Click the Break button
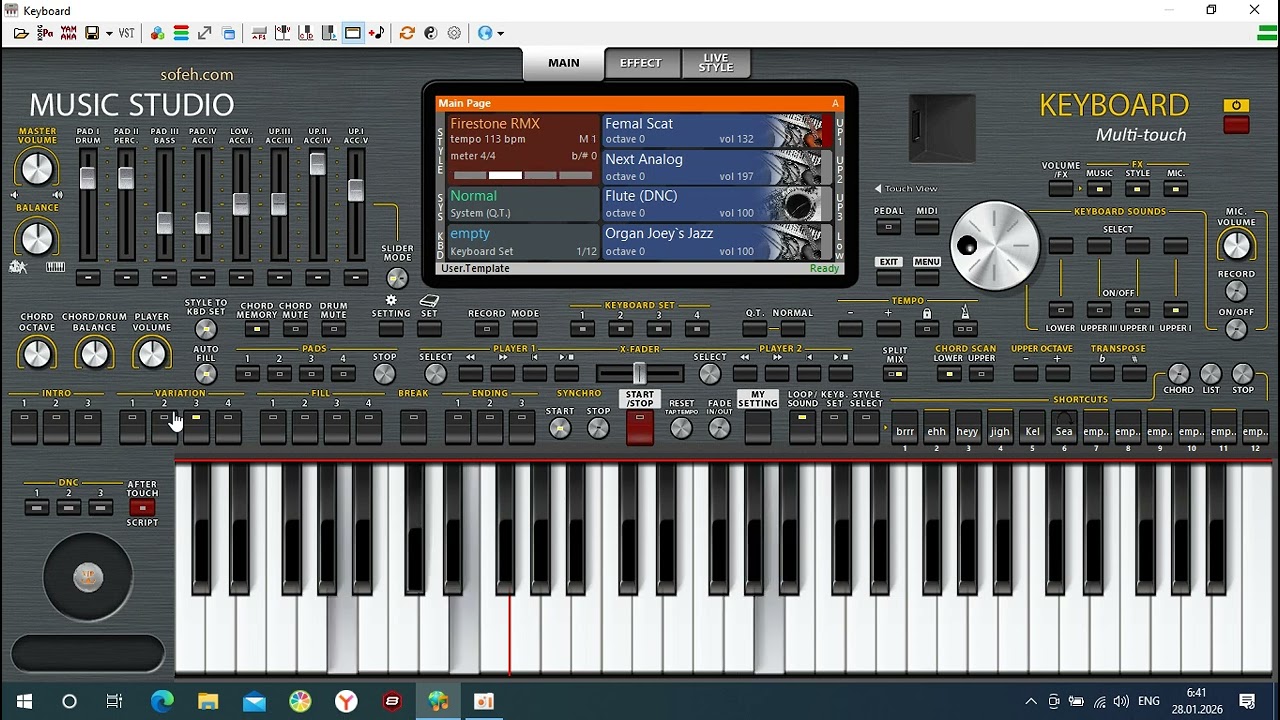Viewport: 1280px width, 720px height. click(x=413, y=427)
